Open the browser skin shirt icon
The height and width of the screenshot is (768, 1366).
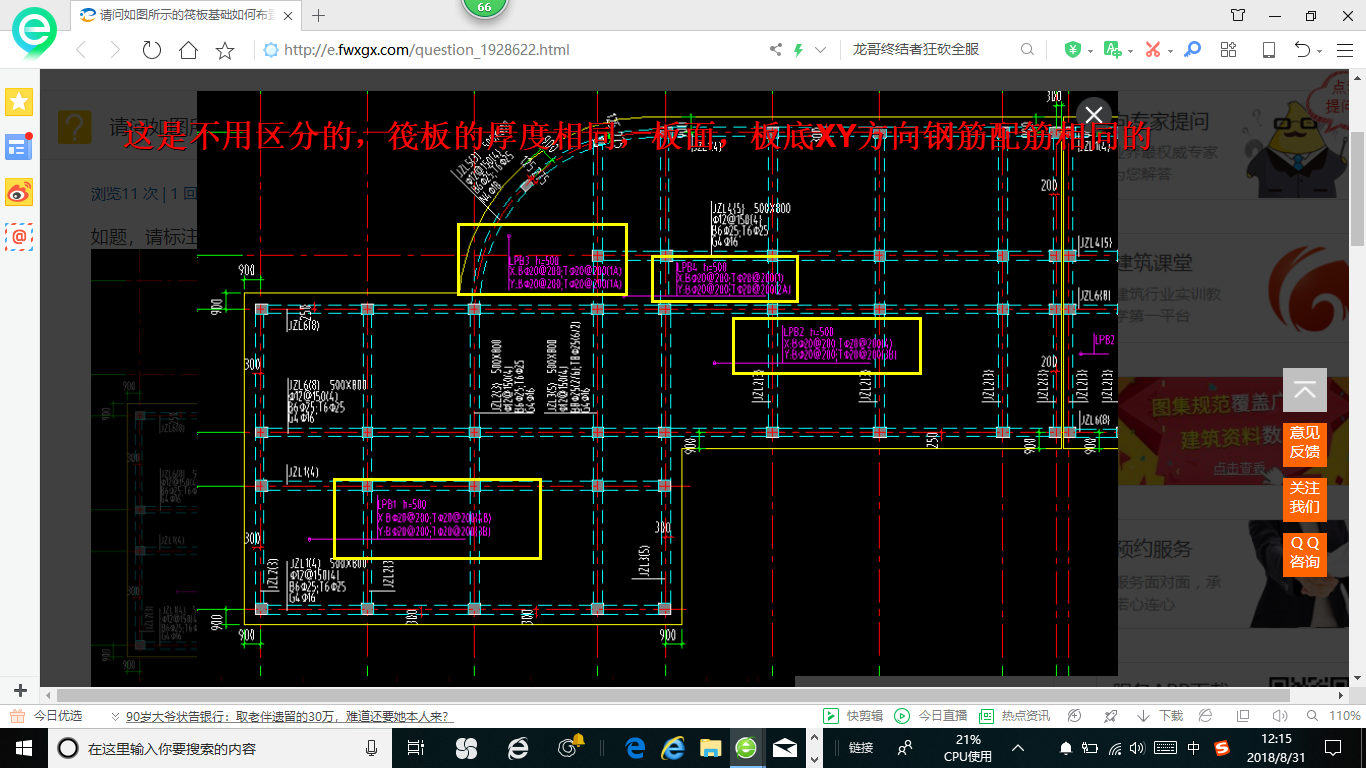[1238, 15]
